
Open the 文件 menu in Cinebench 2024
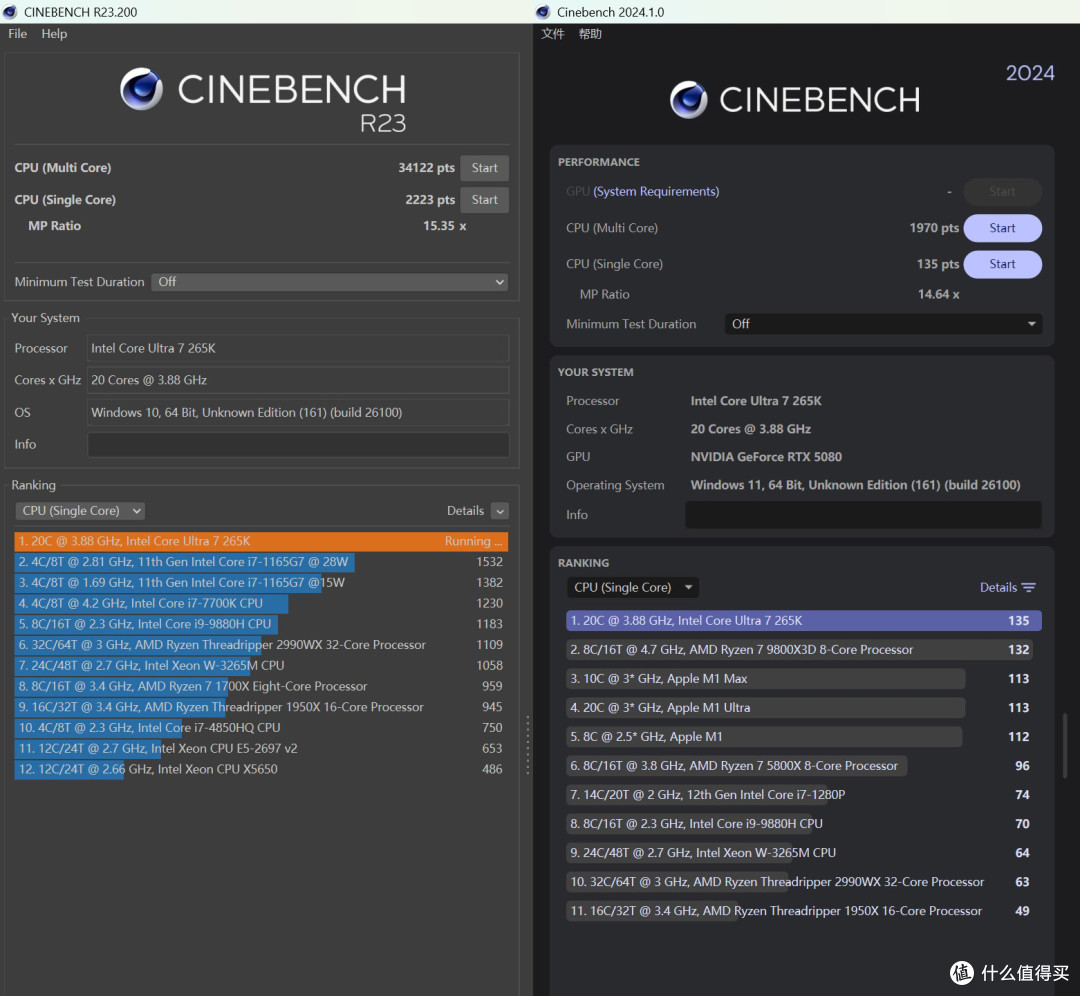coord(552,34)
